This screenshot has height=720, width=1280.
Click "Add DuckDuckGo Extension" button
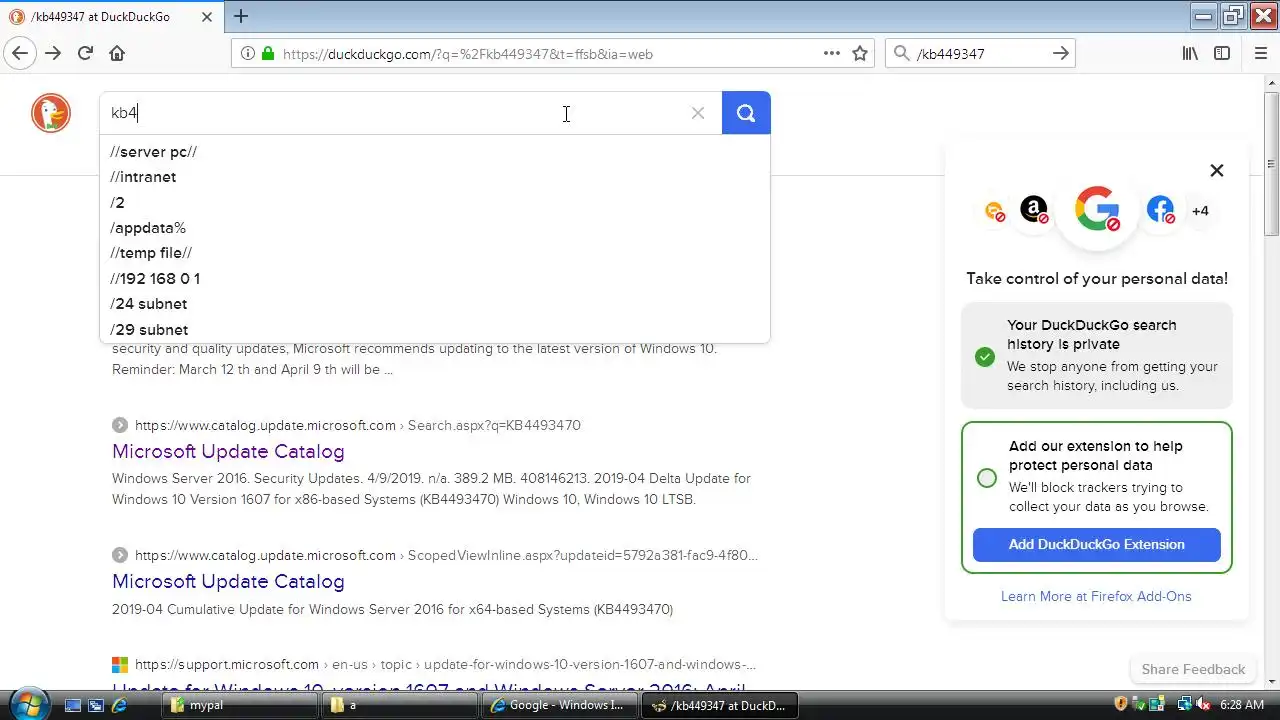point(1097,545)
